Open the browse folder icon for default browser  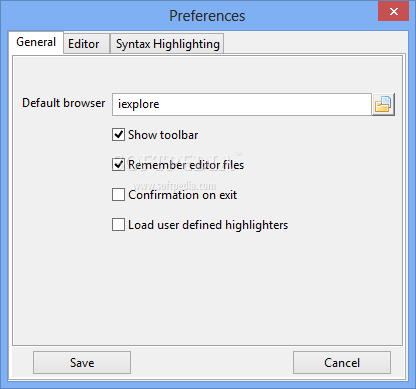[383, 105]
